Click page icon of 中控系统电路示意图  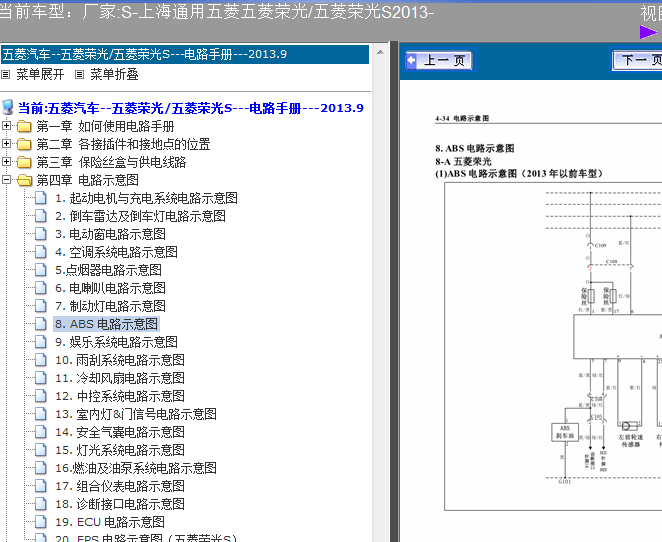[x=41, y=396]
